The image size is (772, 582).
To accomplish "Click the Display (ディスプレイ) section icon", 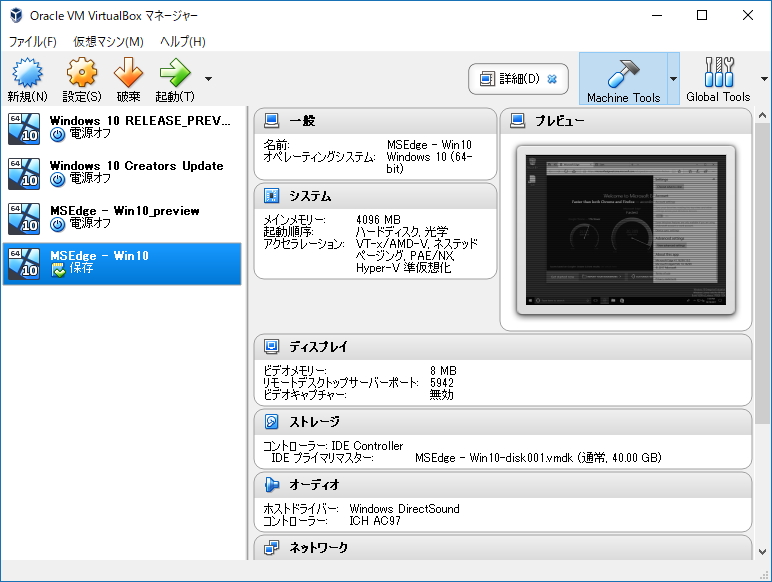I will pos(271,346).
